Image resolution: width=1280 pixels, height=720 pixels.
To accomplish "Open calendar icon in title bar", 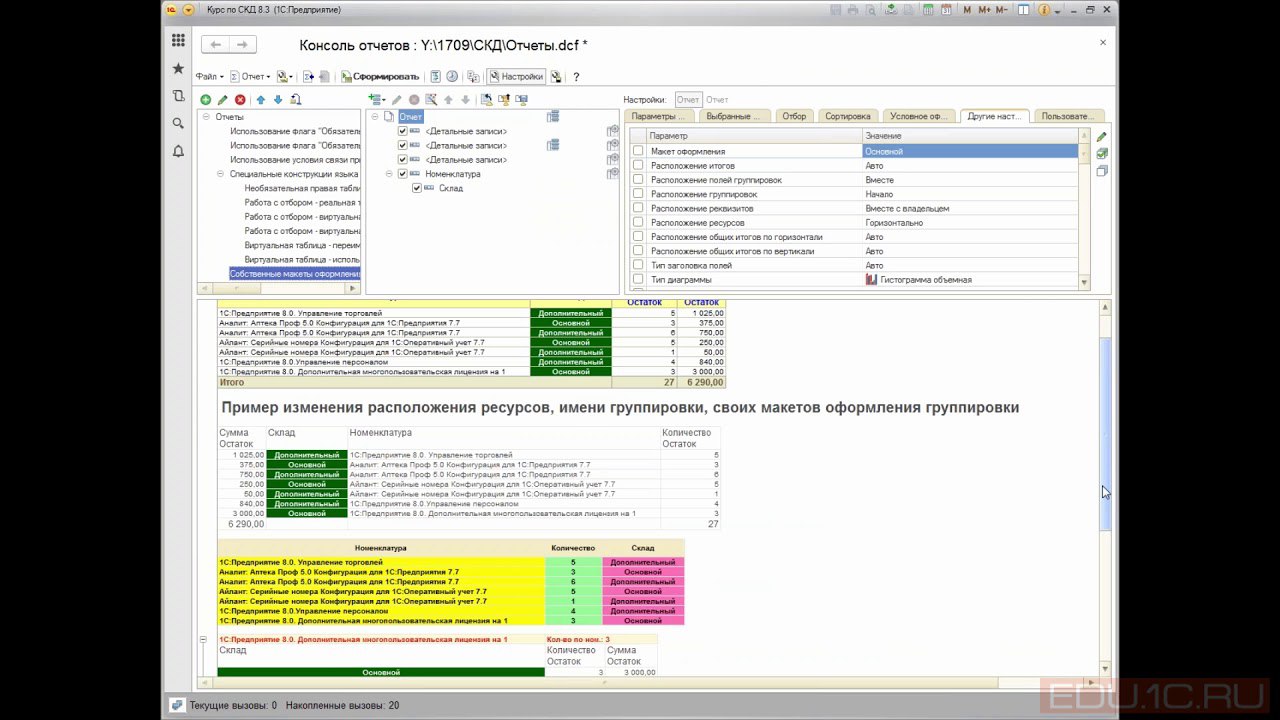I will 945,10.
